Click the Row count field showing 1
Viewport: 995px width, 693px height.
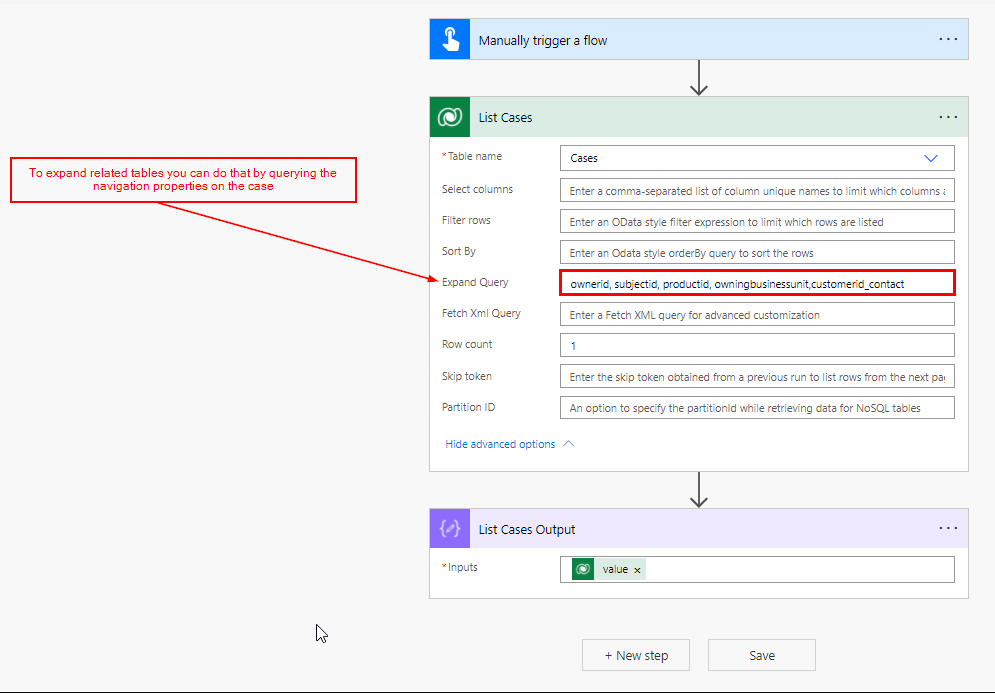(x=757, y=344)
